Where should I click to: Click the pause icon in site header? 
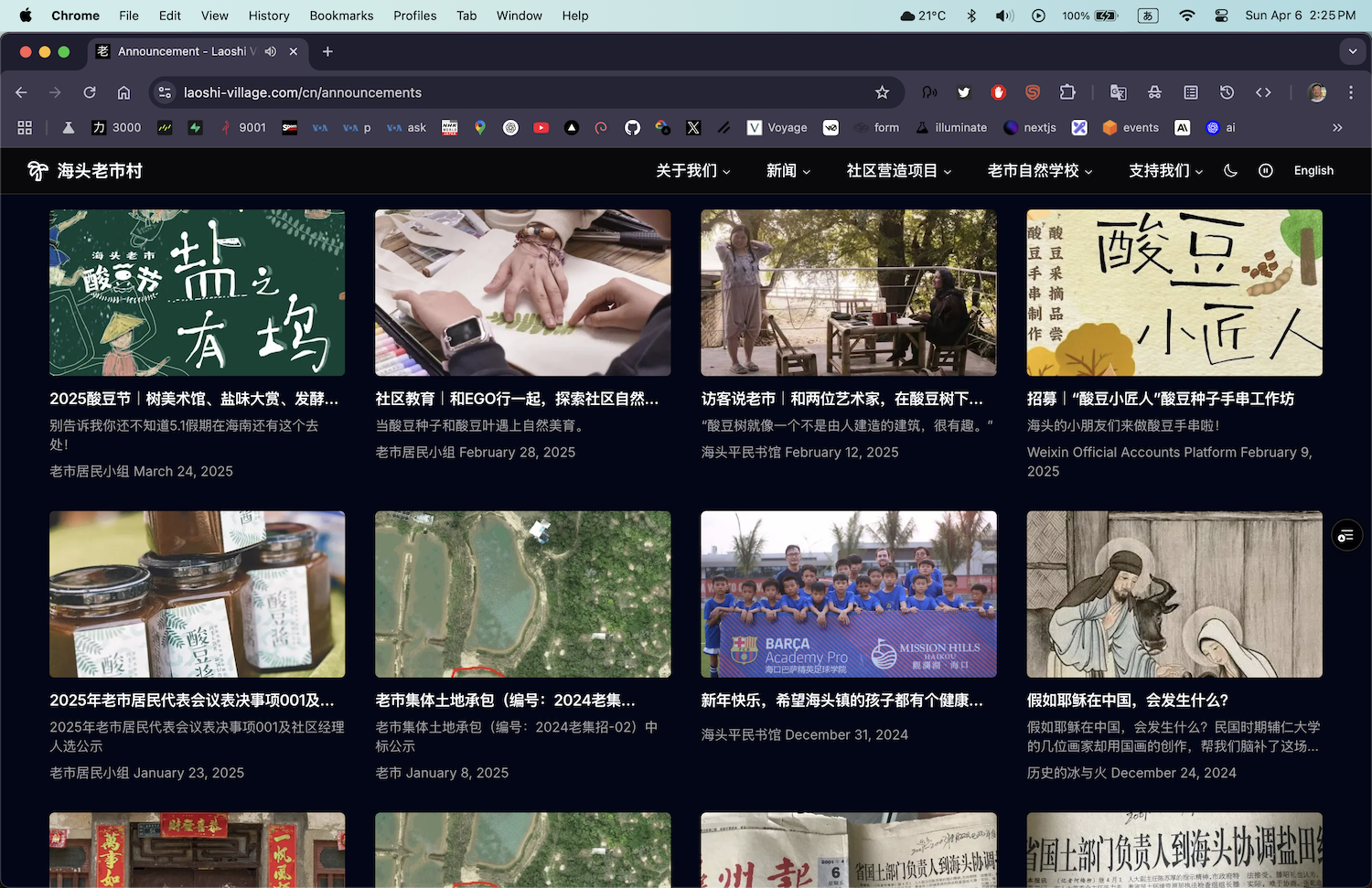coord(1266,171)
